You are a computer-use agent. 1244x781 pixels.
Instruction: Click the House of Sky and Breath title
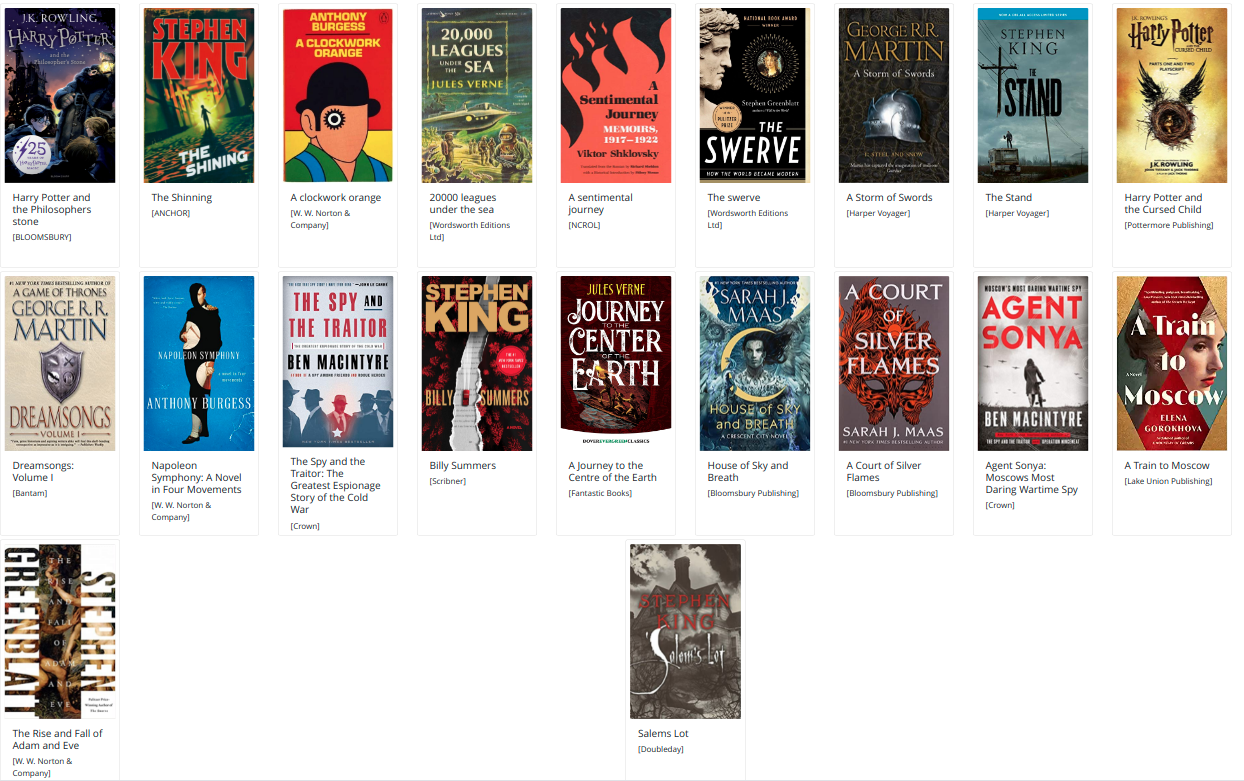(x=748, y=471)
